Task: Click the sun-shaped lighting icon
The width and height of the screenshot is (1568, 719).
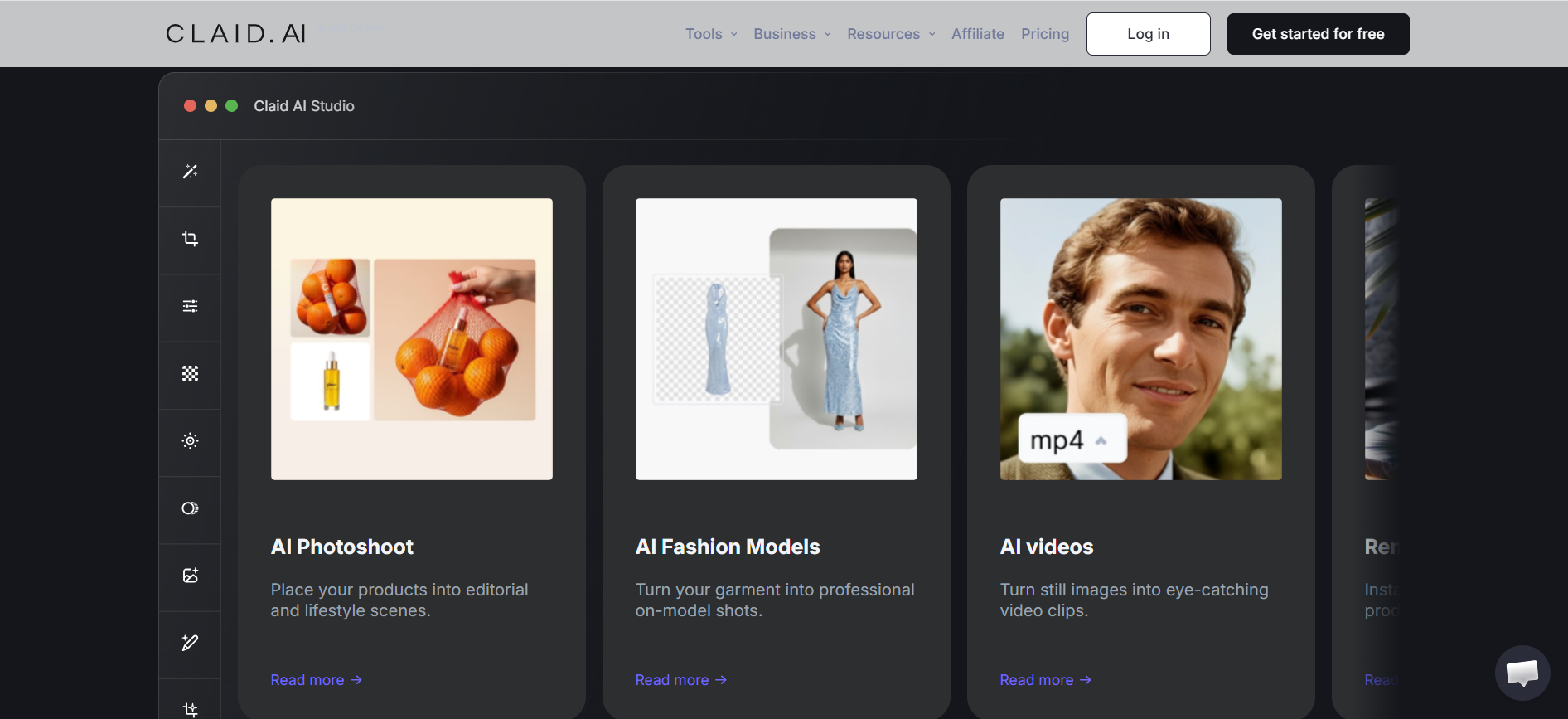Action: 190,441
